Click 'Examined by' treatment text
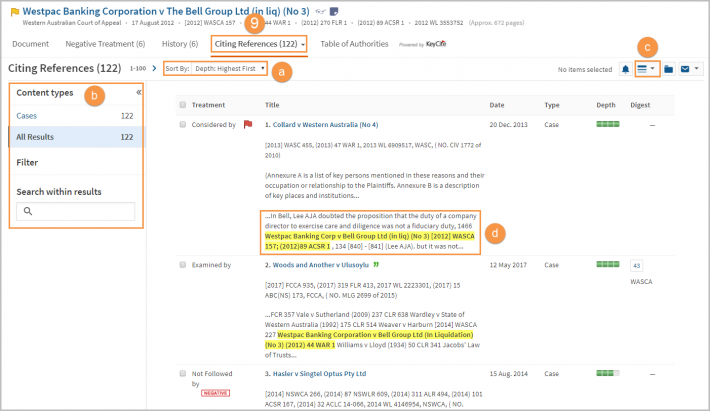The image size is (710, 411). (x=211, y=265)
